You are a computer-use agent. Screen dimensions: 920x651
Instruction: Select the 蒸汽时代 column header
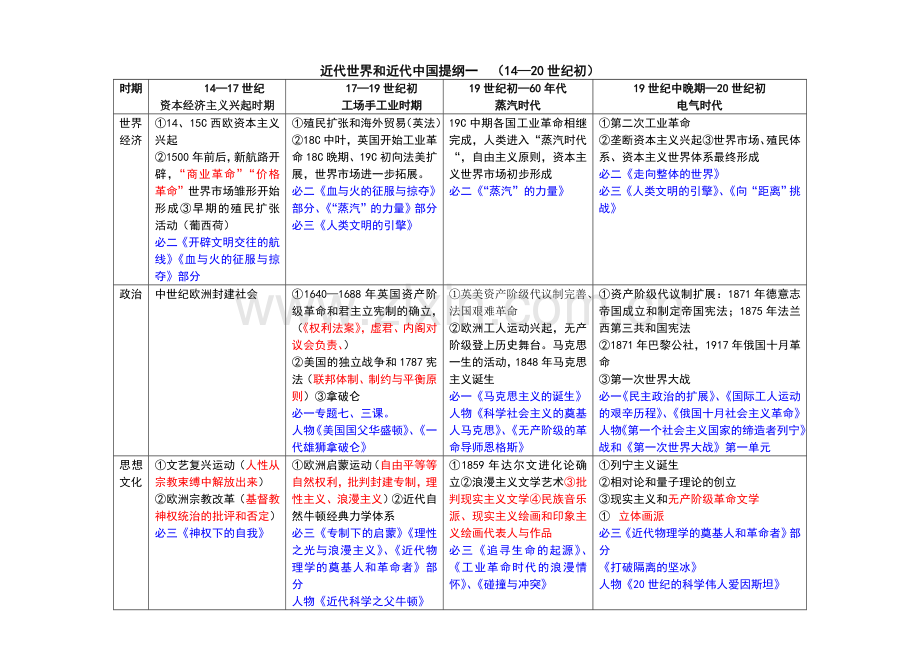click(x=517, y=104)
